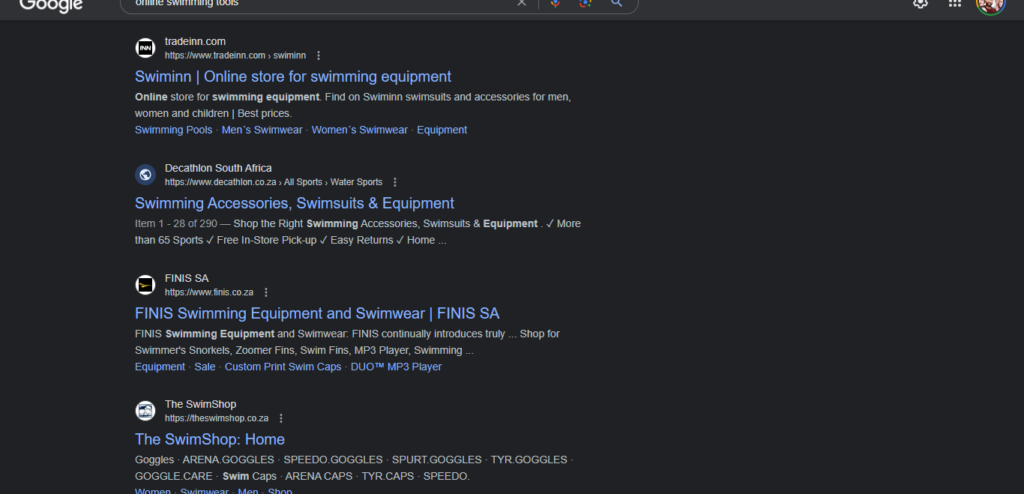
Task: Open more options for tradeinn.com result
Action: pyautogui.click(x=318, y=56)
